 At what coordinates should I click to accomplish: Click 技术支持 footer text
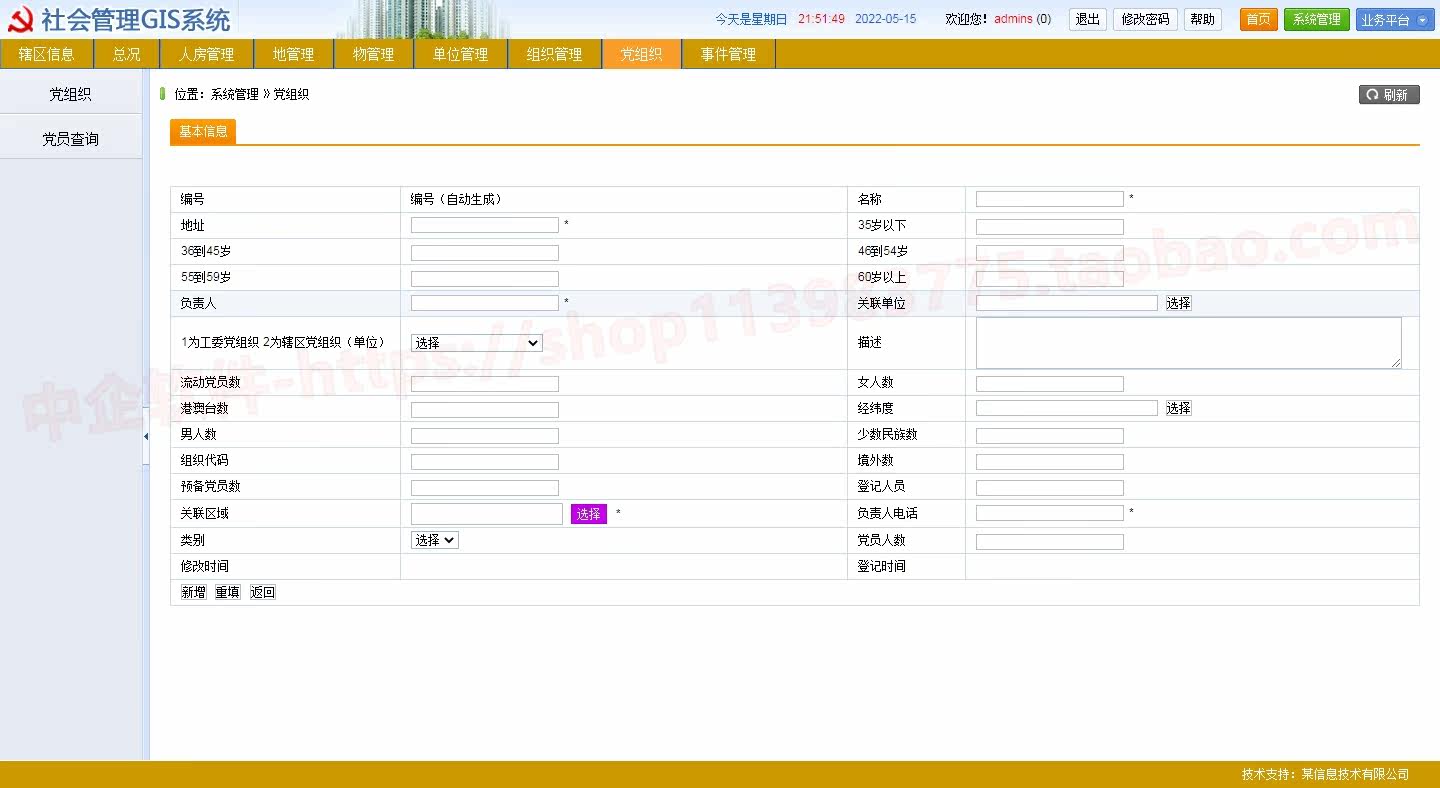(x=1325, y=774)
